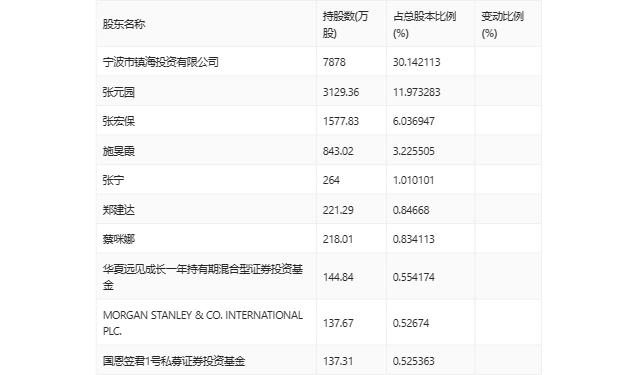Select 国恩笠君1号私募证券投资基金 shareholder name
Viewport: 637px width, 375px height.
coord(174,361)
